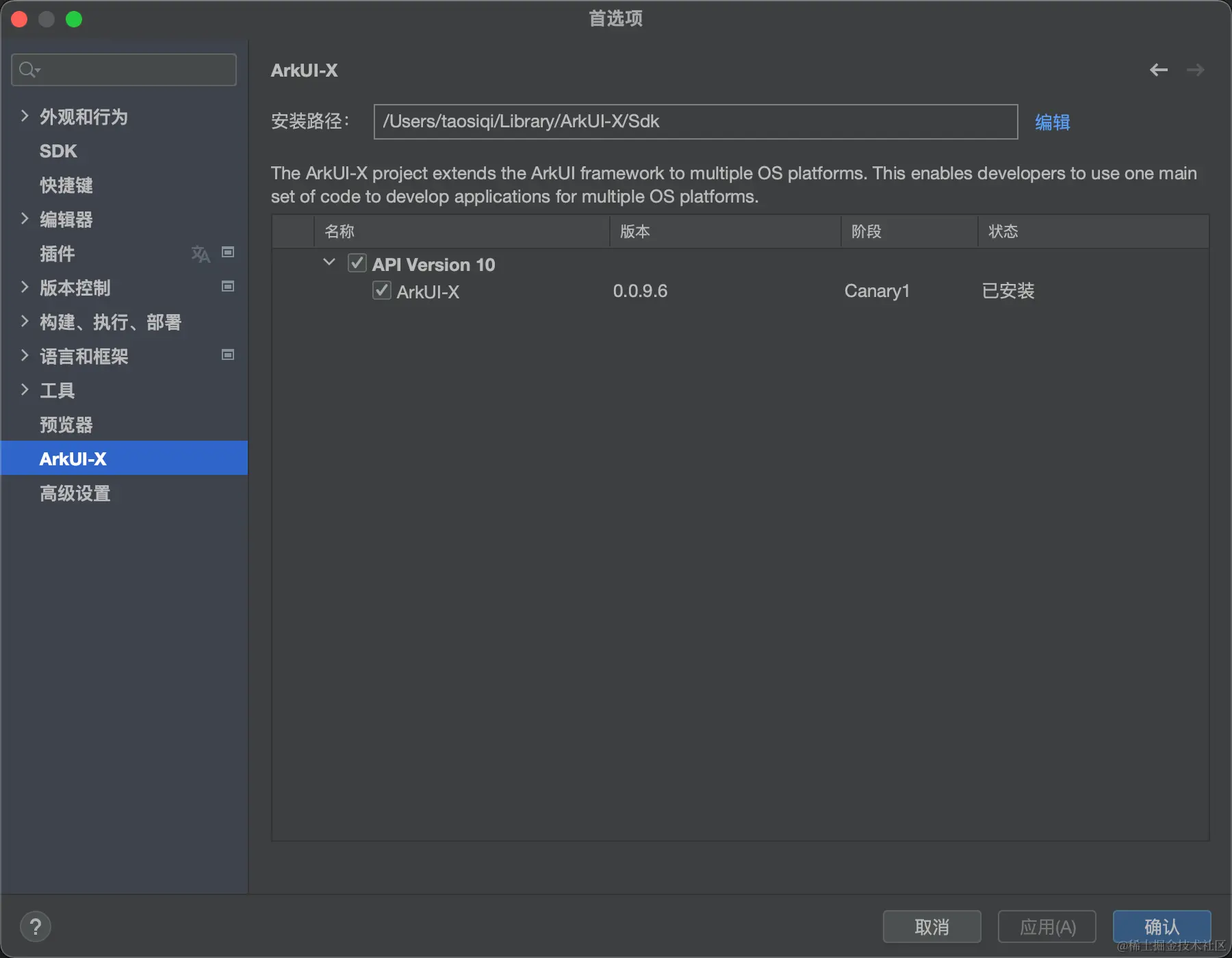Screen dimensions: 1232x958
Task: Click the search magnifier icon in sidebar
Action: click(x=29, y=70)
